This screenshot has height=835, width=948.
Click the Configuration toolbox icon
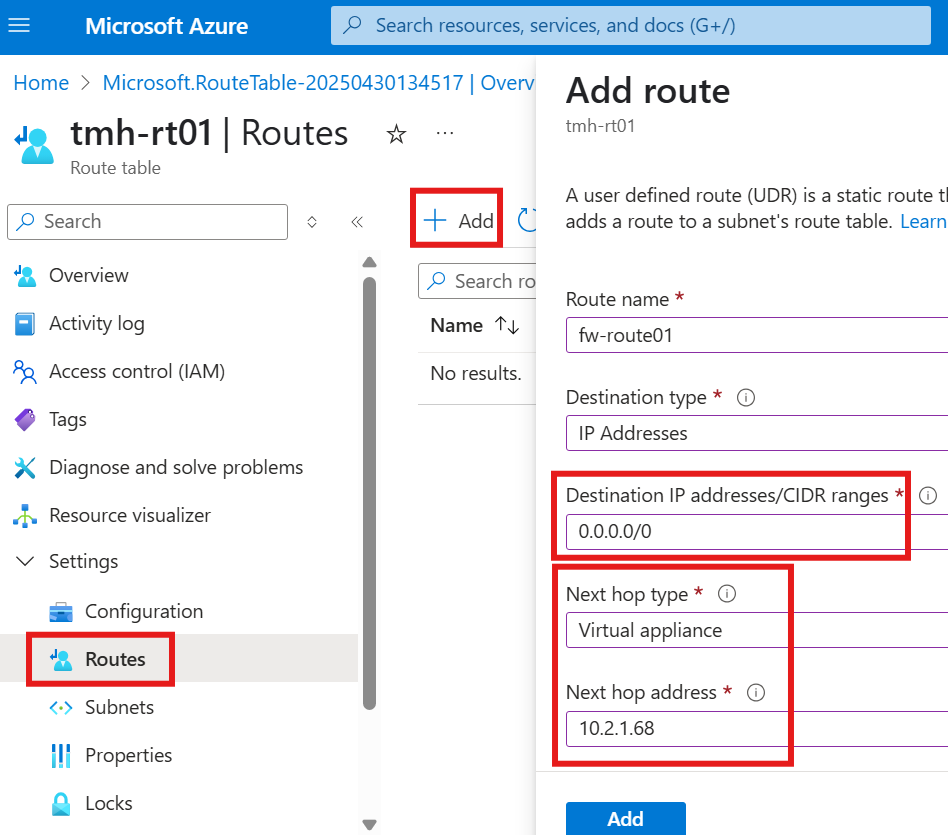[x=61, y=612]
